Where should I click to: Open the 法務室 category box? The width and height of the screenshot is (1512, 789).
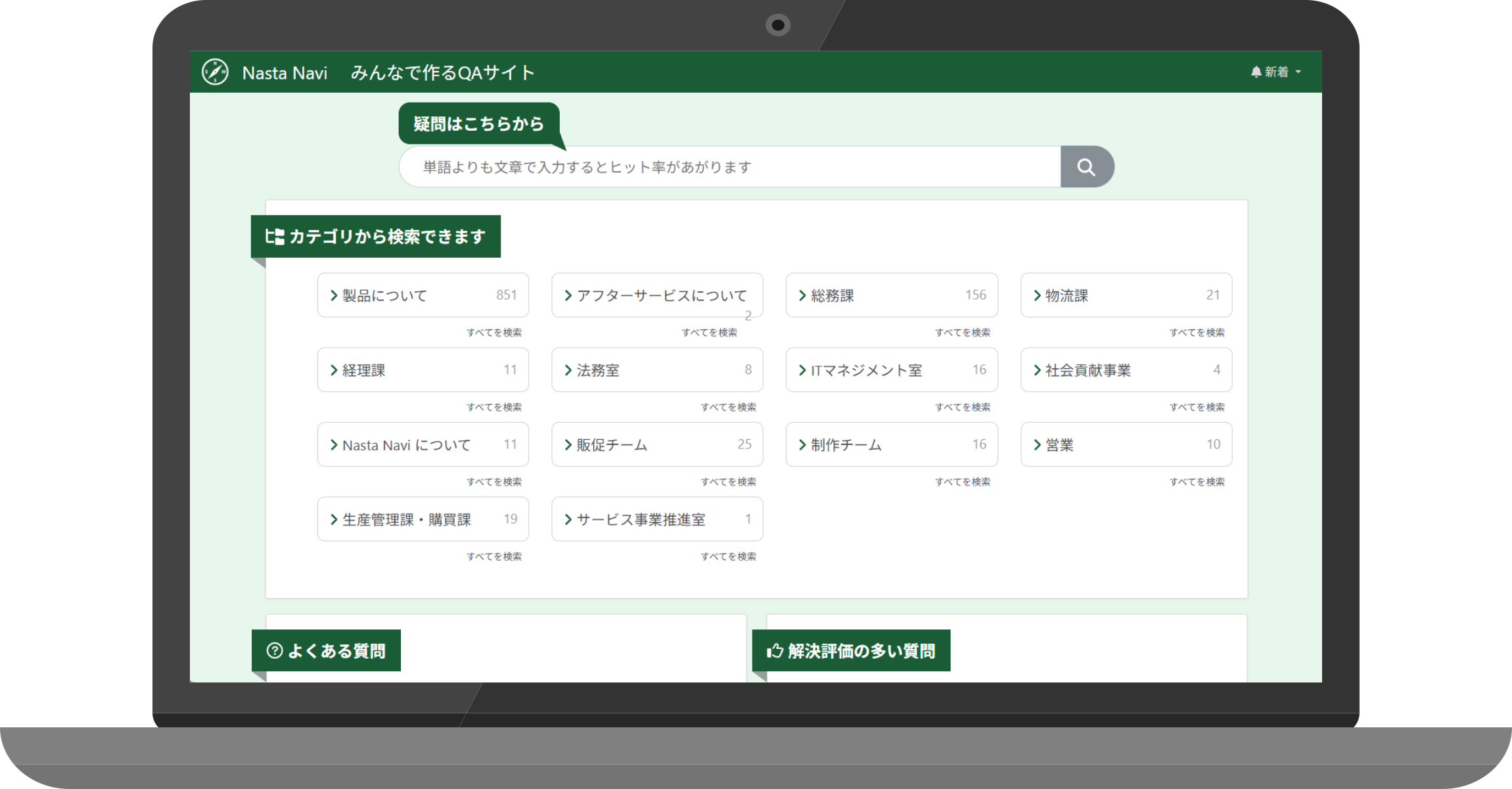tap(656, 370)
